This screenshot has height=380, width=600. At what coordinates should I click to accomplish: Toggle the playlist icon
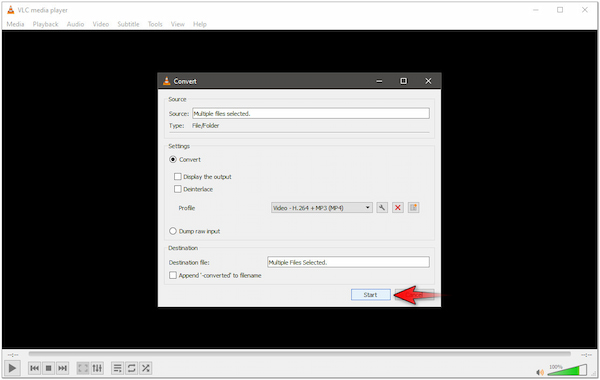click(117, 368)
